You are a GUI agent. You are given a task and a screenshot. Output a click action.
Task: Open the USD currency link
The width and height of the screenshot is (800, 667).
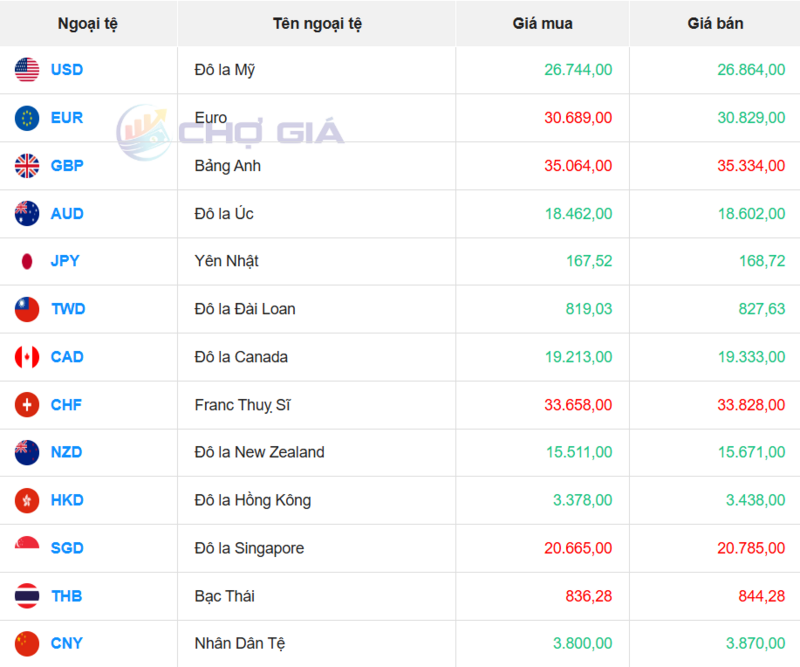point(67,70)
